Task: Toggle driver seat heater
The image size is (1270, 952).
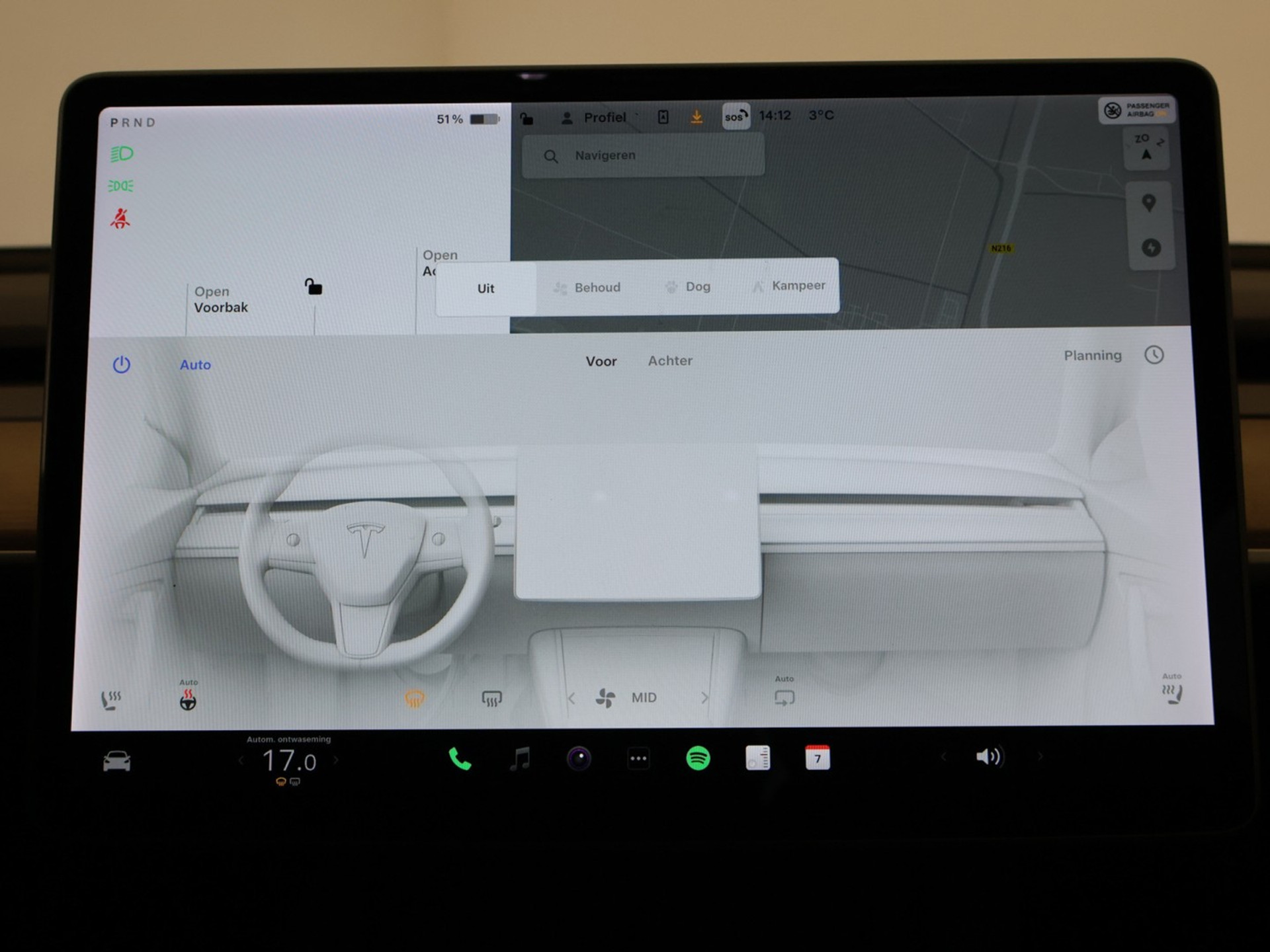Action: coord(110,699)
